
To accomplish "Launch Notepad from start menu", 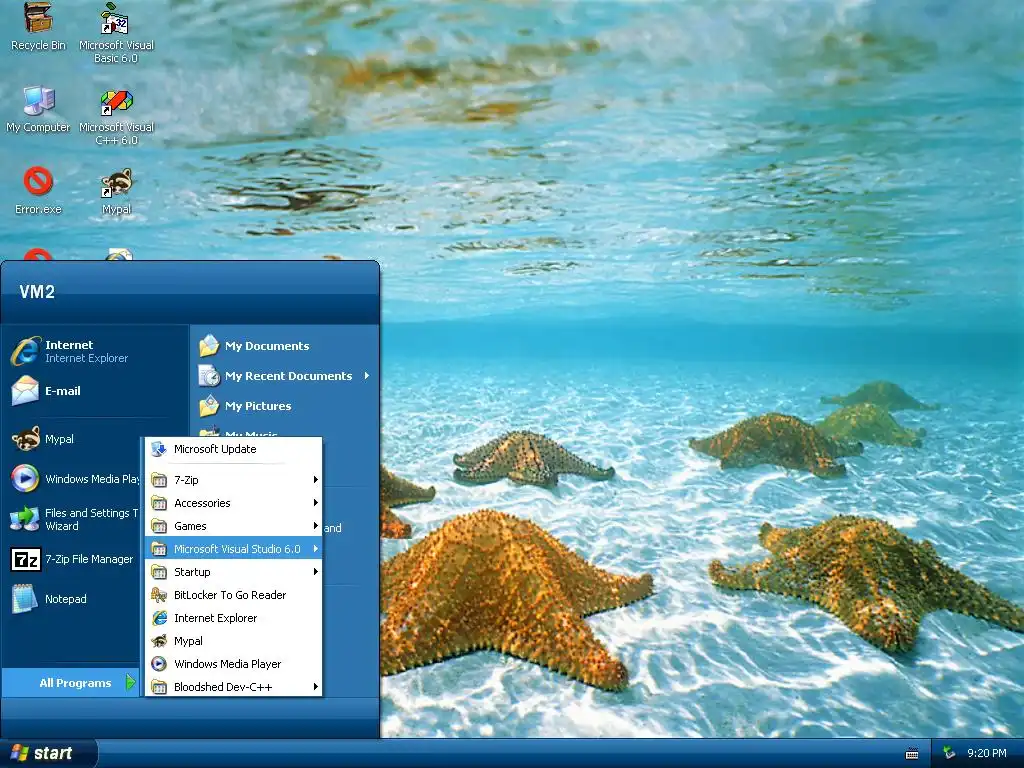I will click(x=50, y=599).
